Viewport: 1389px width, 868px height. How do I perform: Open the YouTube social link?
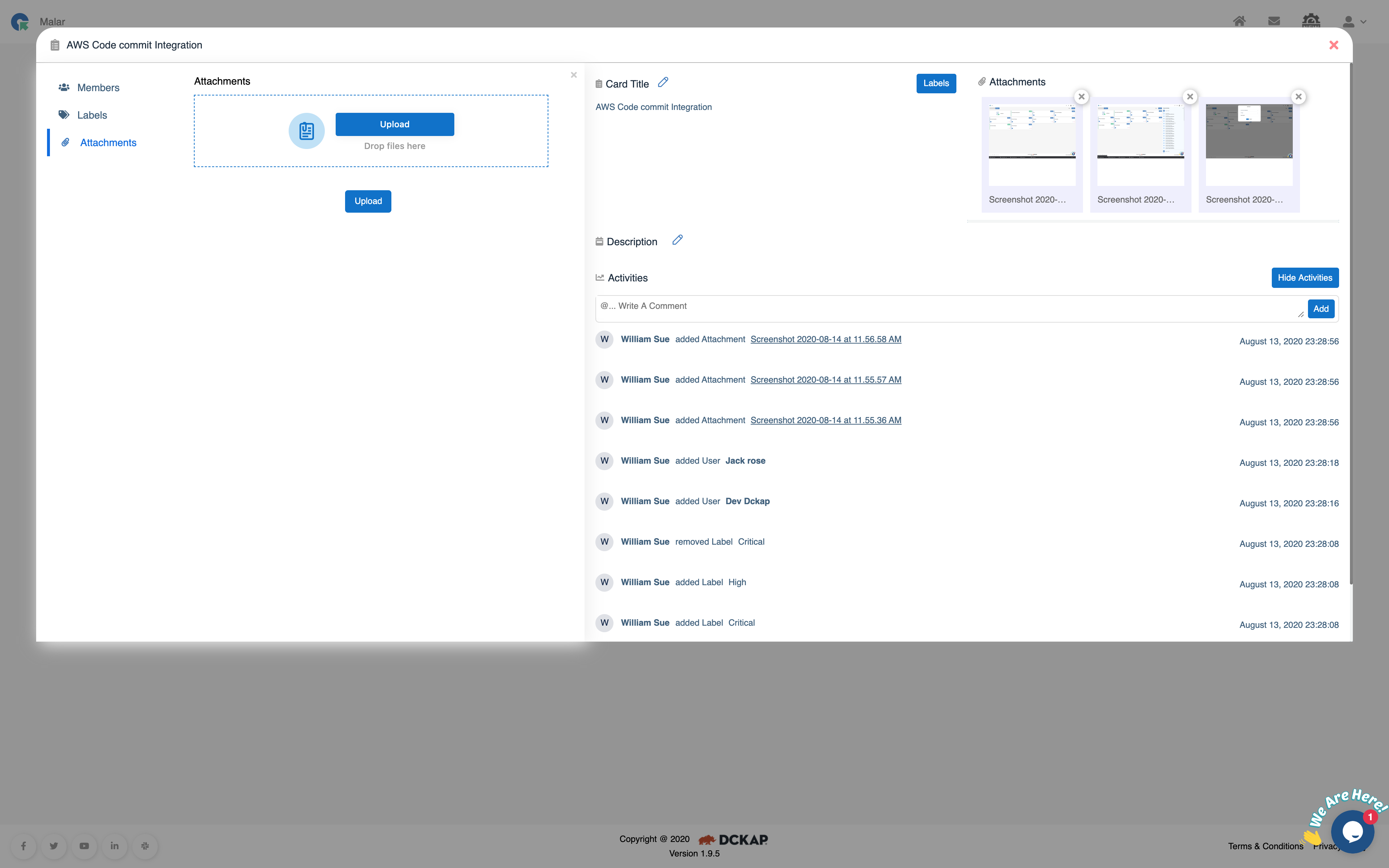pyautogui.click(x=84, y=846)
